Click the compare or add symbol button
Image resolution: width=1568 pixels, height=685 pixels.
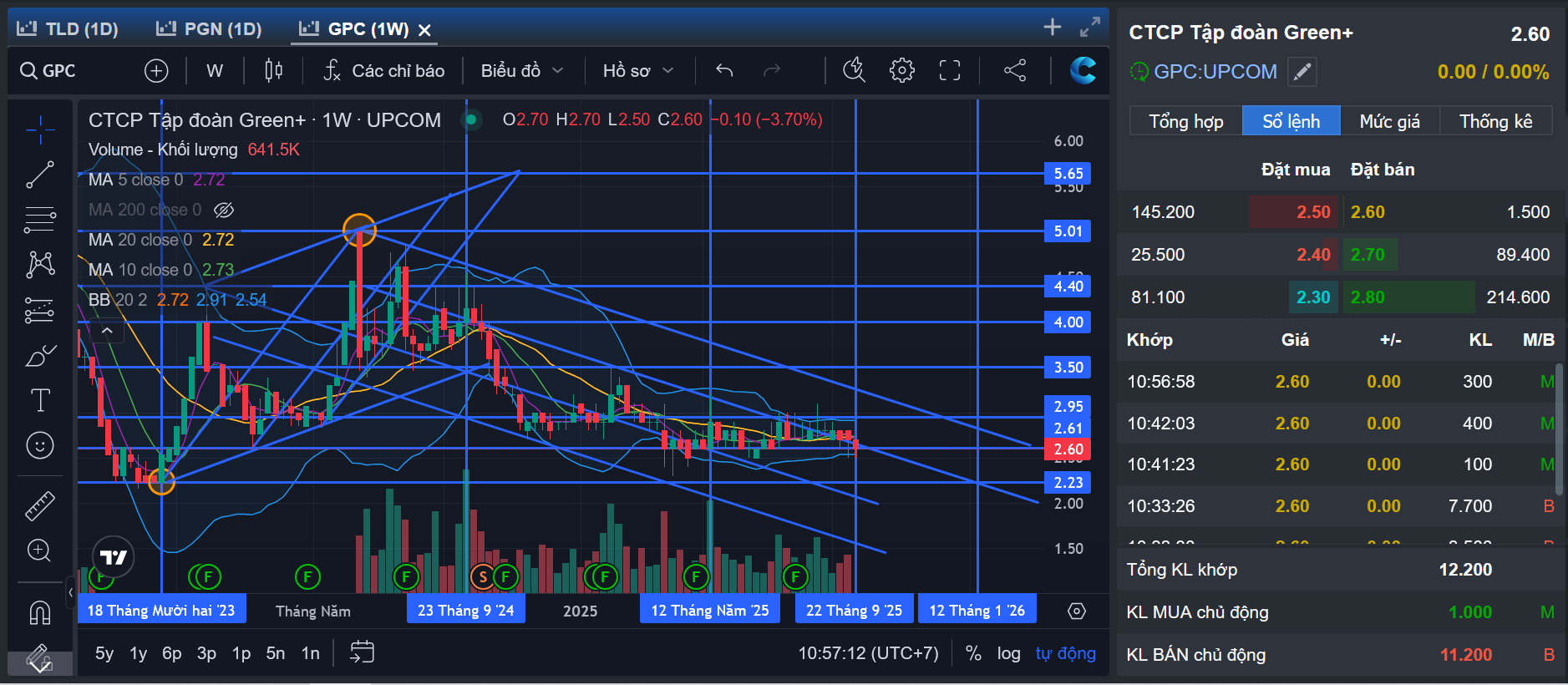[156, 71]
